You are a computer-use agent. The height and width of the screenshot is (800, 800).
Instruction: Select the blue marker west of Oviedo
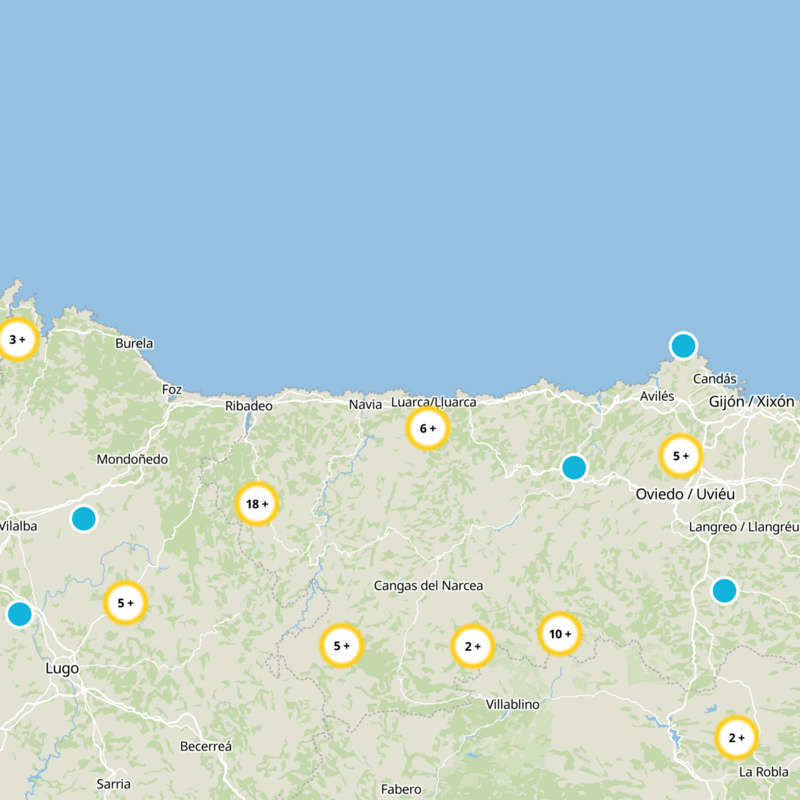point(573,467)
